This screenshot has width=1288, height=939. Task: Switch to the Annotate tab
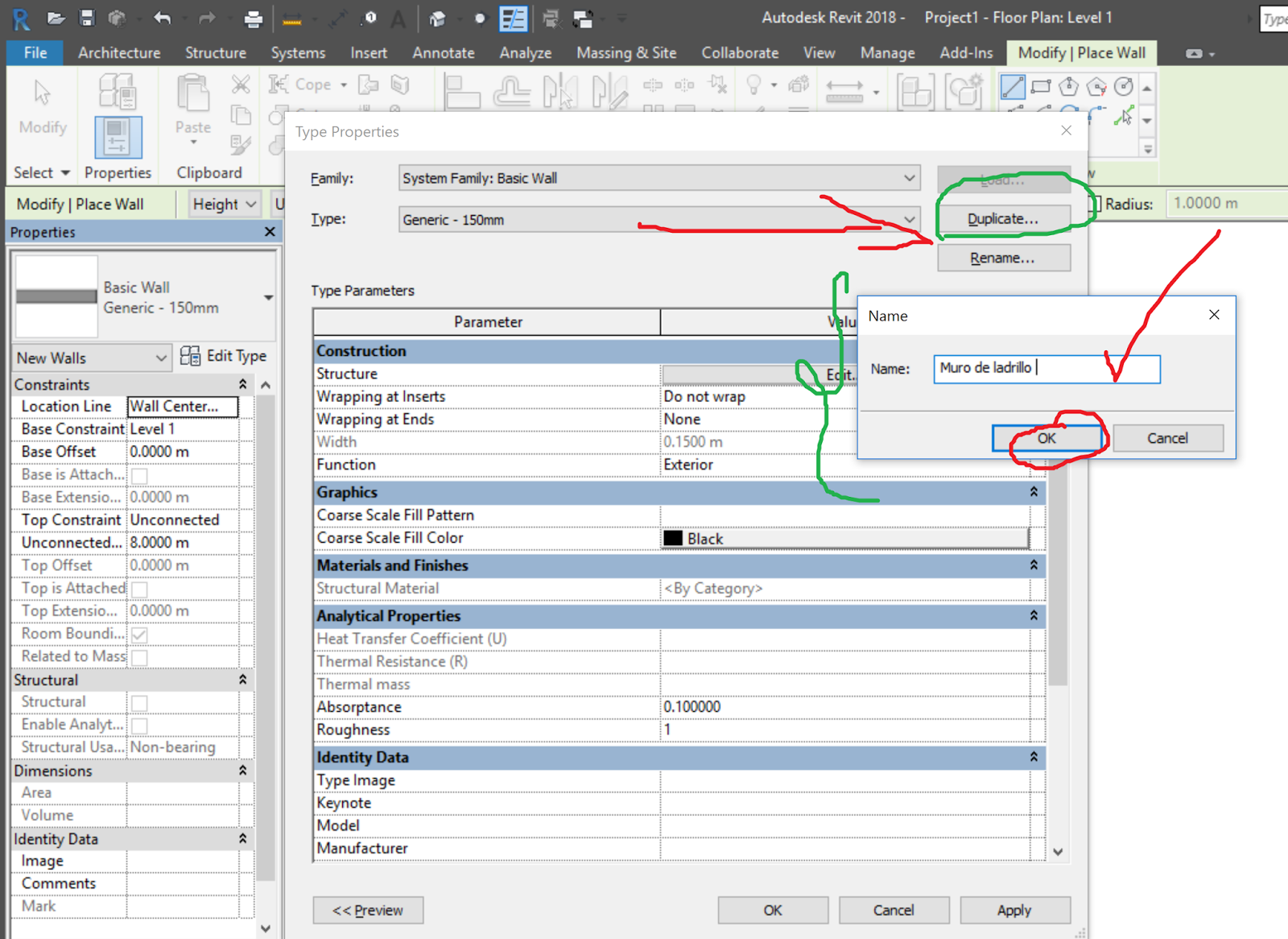[444, 52]
